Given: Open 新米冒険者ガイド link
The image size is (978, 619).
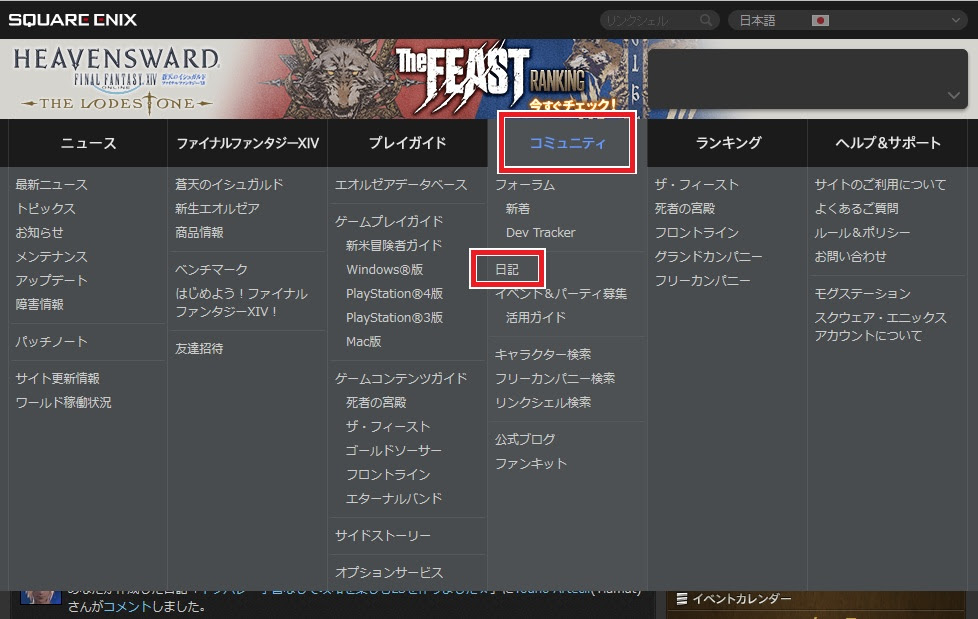Looking at the screenshot, I should (x=394, y=245).
